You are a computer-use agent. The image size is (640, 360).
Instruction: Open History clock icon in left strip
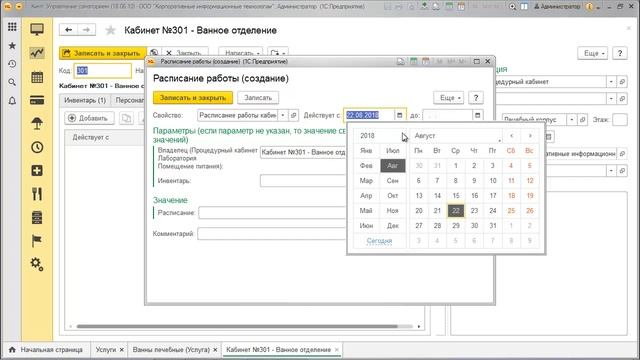click(12, 64)
